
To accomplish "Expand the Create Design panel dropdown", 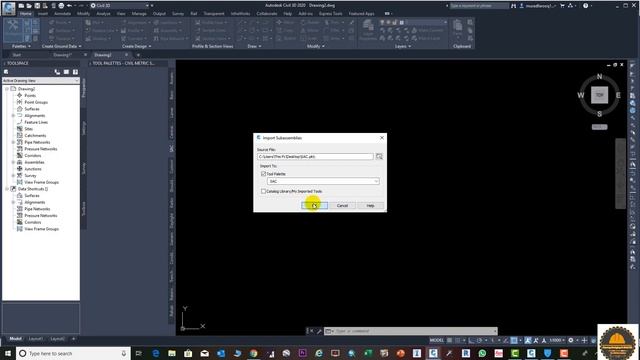I will 137,46.
